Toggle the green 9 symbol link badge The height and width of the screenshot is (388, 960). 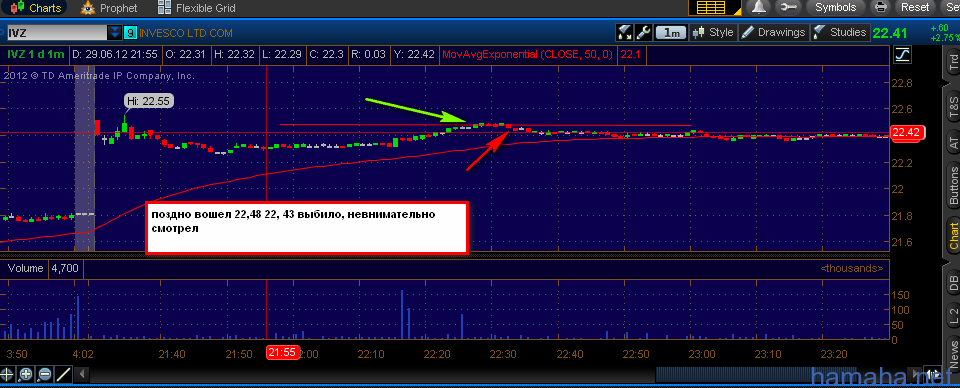pyautogui.click(x=130, y=33)
